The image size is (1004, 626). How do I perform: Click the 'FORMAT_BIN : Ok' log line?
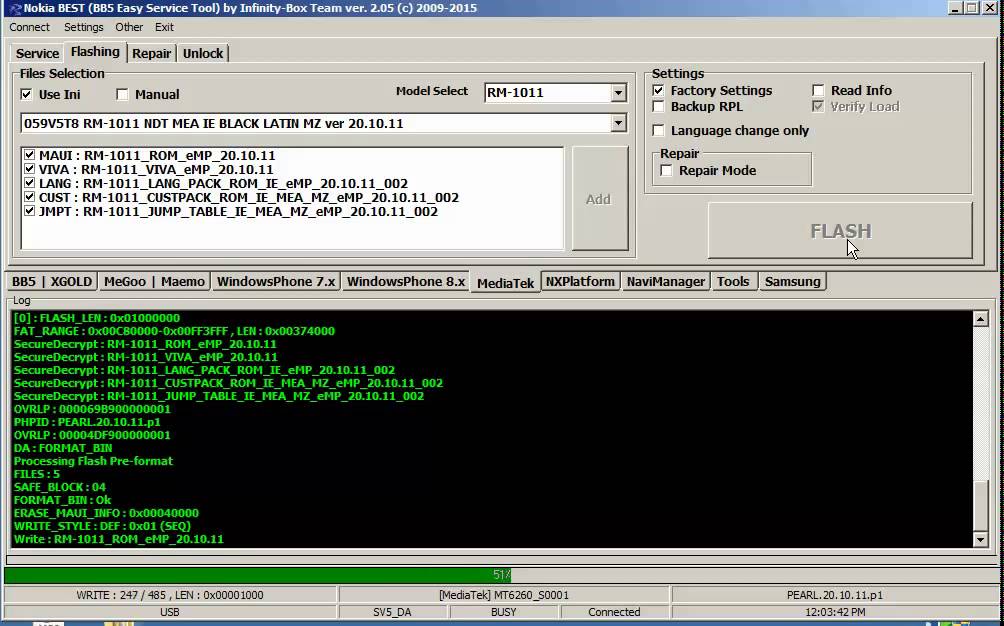tap(62, 500)
